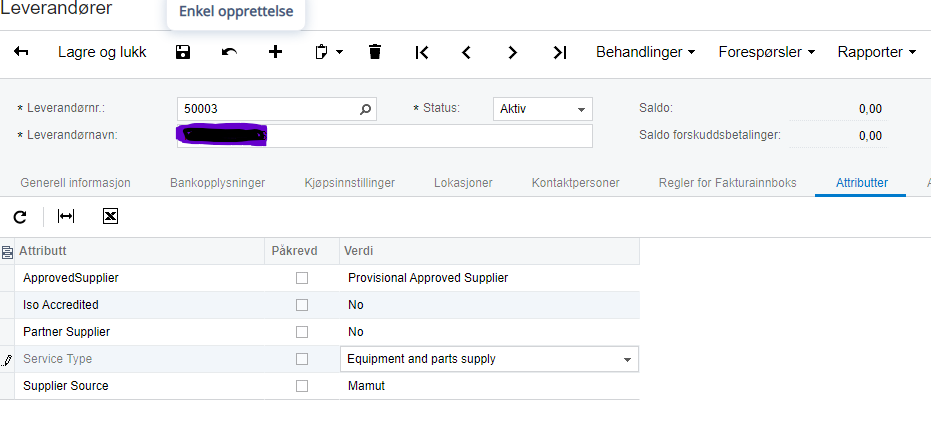
Task: Open the Service Type value dropdown
Action: click(627, 359)
